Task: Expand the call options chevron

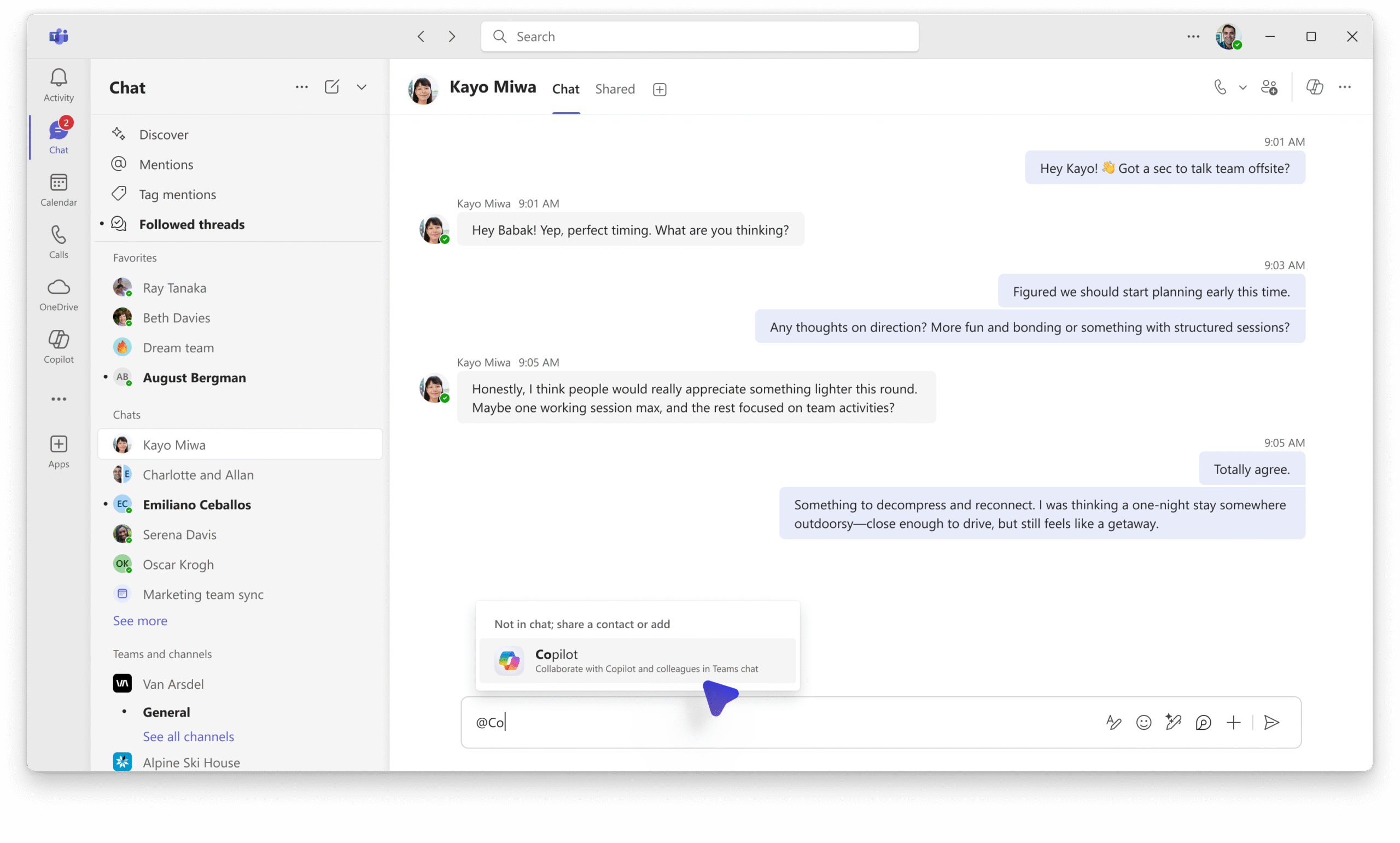Action: tap(1242, 87)
